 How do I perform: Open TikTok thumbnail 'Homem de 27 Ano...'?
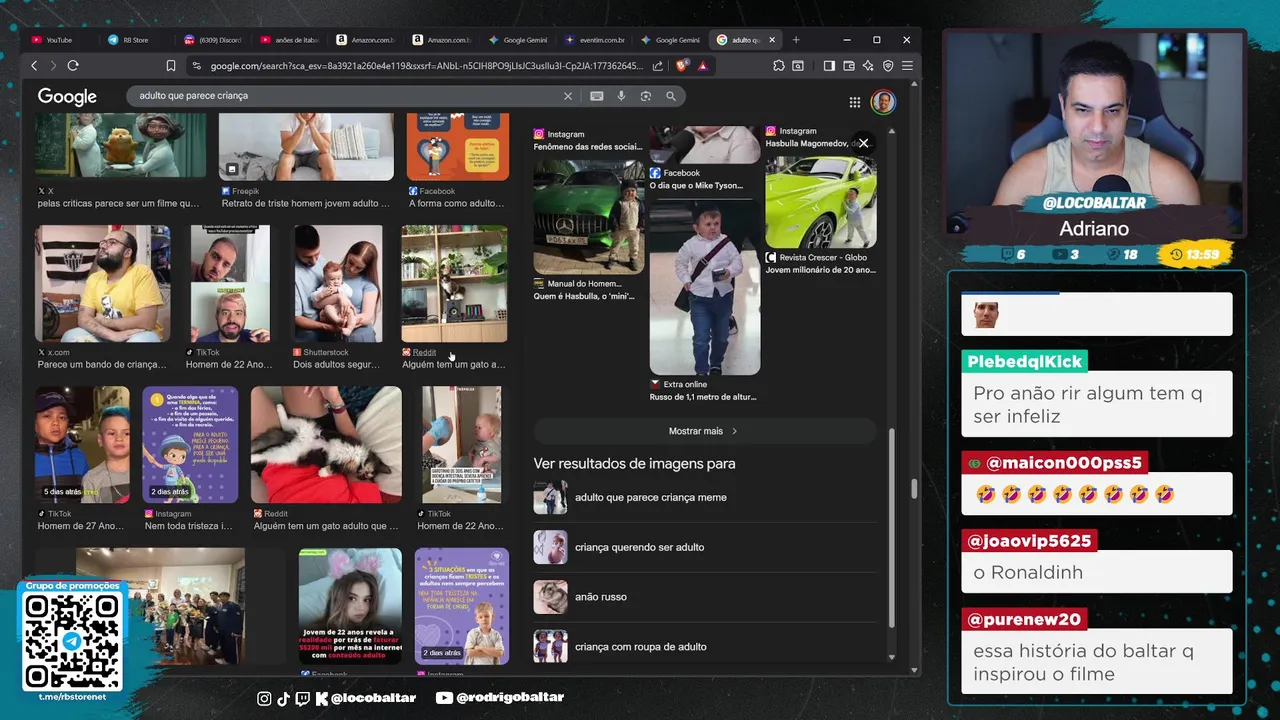pos(83,445)
